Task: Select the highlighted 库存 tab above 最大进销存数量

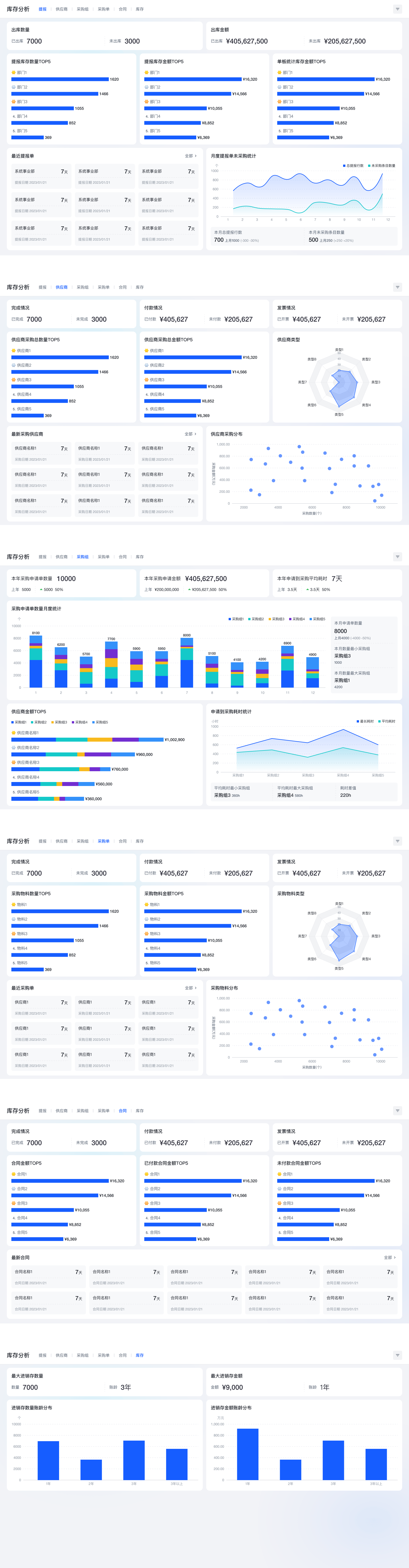Action: (140, 1356)
